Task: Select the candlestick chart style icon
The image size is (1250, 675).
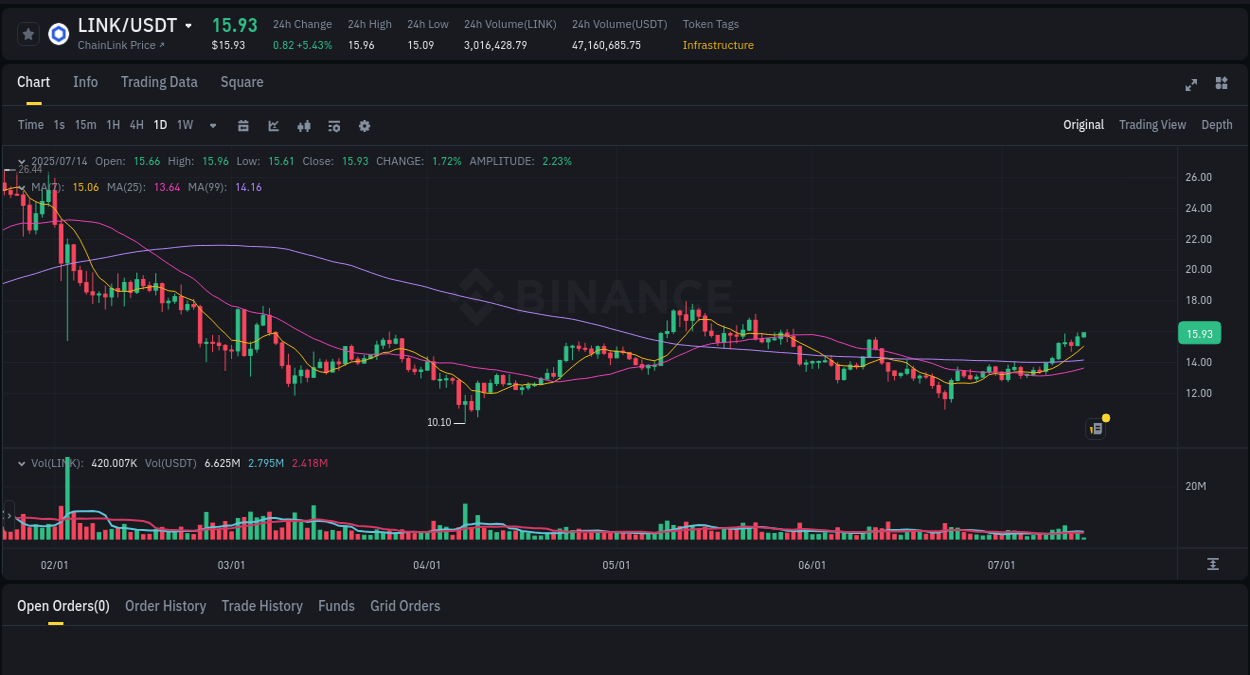Action: tap(303, 126)
